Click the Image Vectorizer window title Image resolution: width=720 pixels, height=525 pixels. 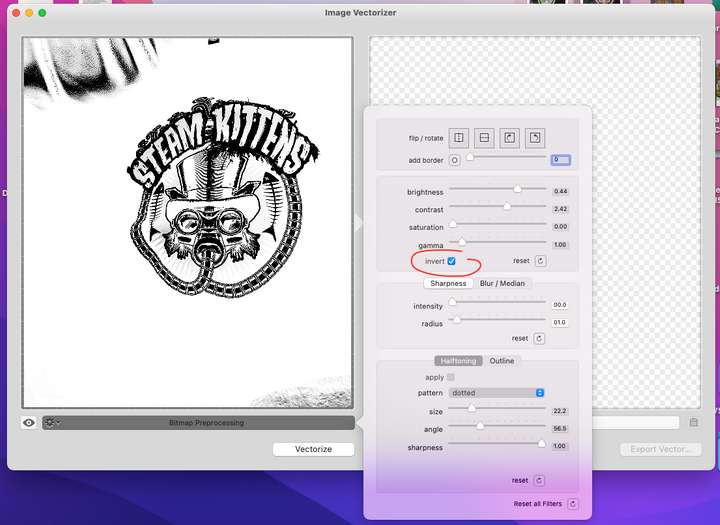[360, 13]
